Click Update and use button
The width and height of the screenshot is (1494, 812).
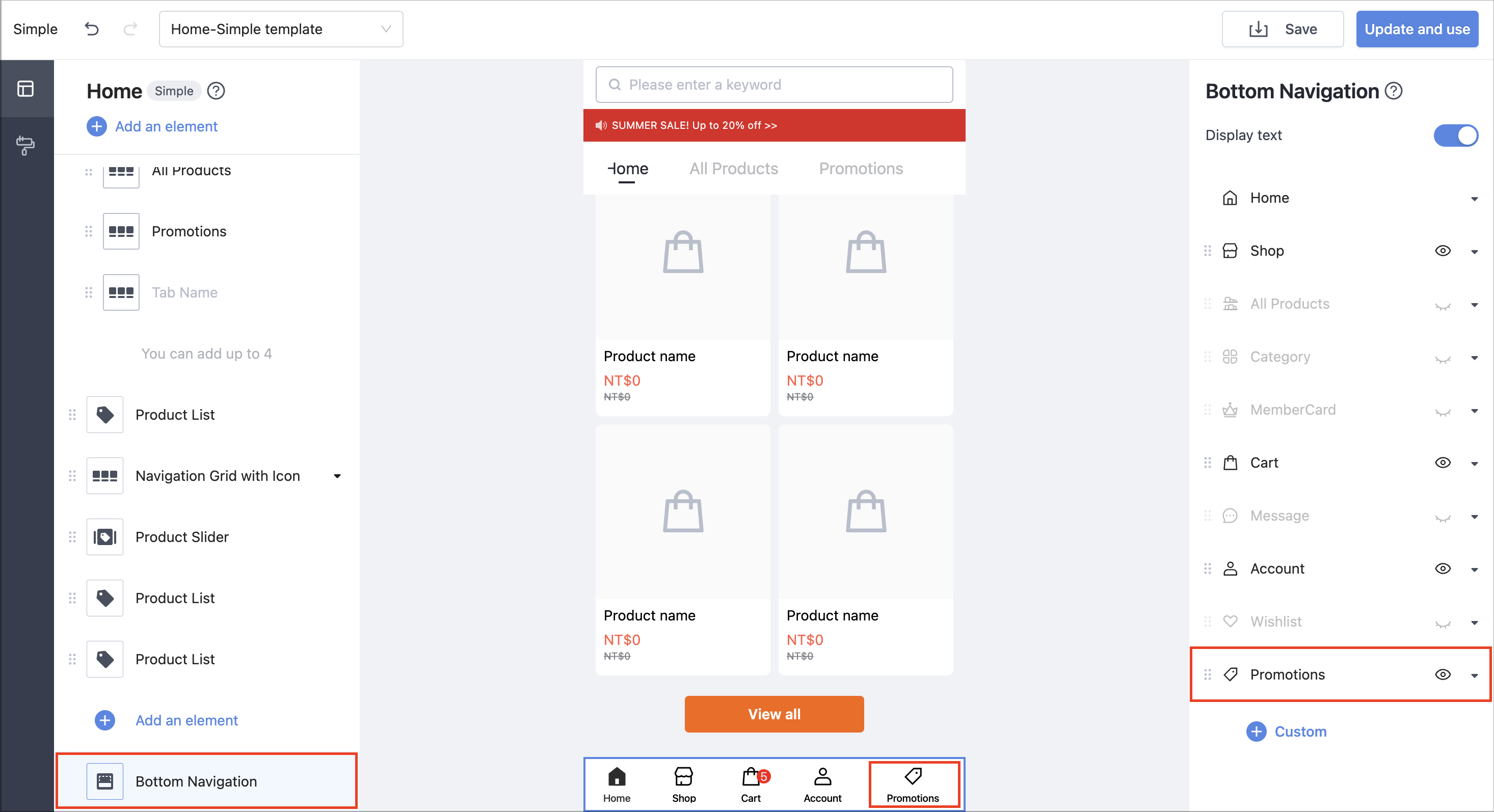point(1417,29)
